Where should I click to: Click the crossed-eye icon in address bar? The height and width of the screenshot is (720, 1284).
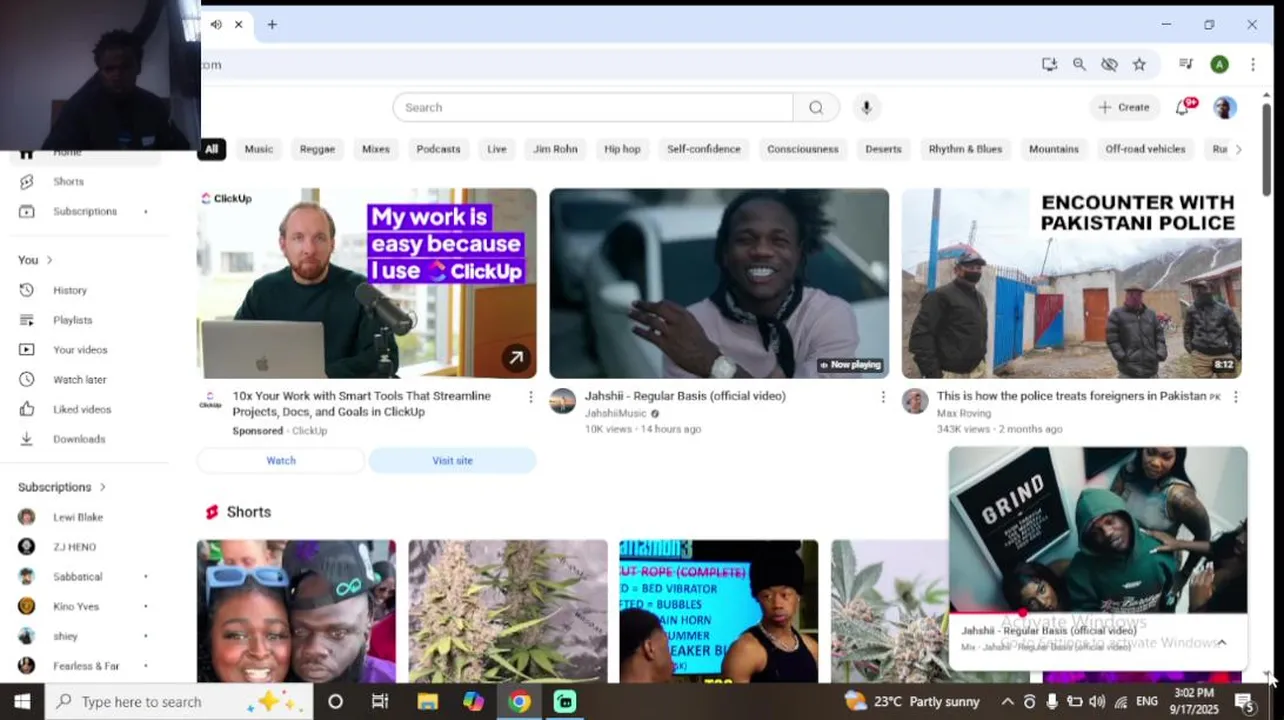click(x=1109, y=64)
